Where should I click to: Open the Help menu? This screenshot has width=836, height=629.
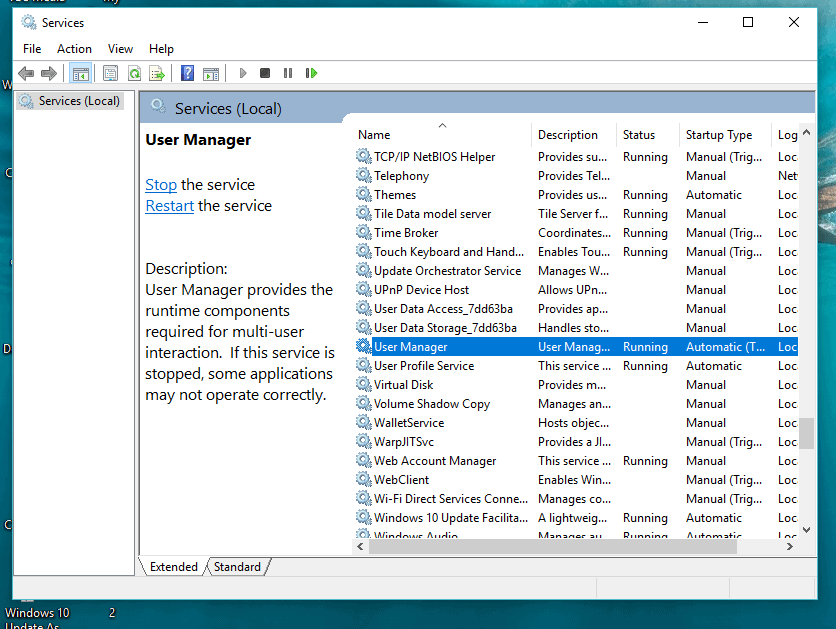pyautogui.click(x=161, y=49)
